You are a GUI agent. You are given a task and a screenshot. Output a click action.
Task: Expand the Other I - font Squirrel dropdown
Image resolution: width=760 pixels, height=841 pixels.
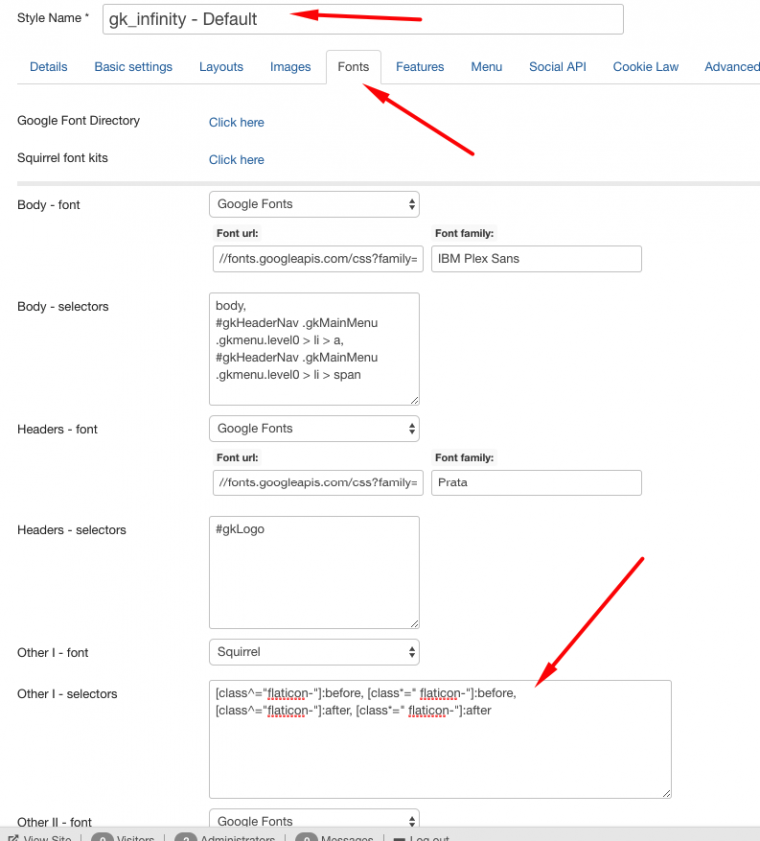coord(314,652)
